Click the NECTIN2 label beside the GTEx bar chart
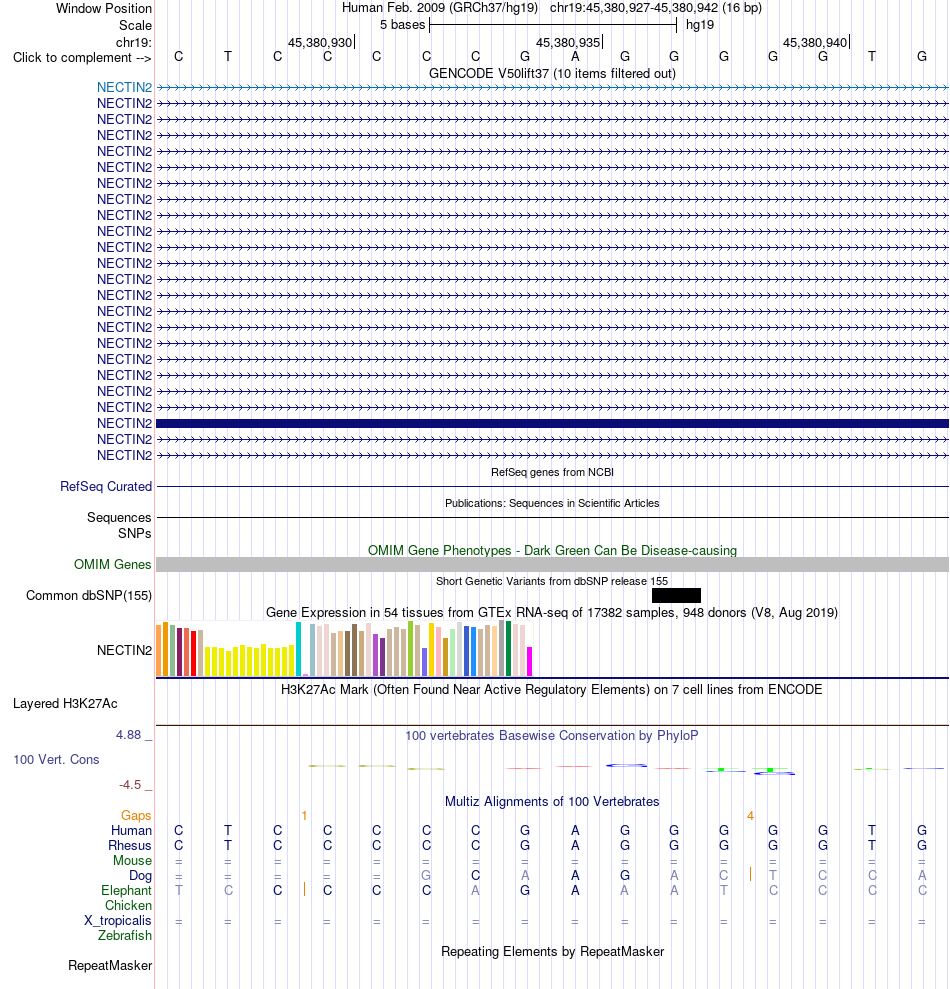The image size is (950, 989). click(124, 650)
